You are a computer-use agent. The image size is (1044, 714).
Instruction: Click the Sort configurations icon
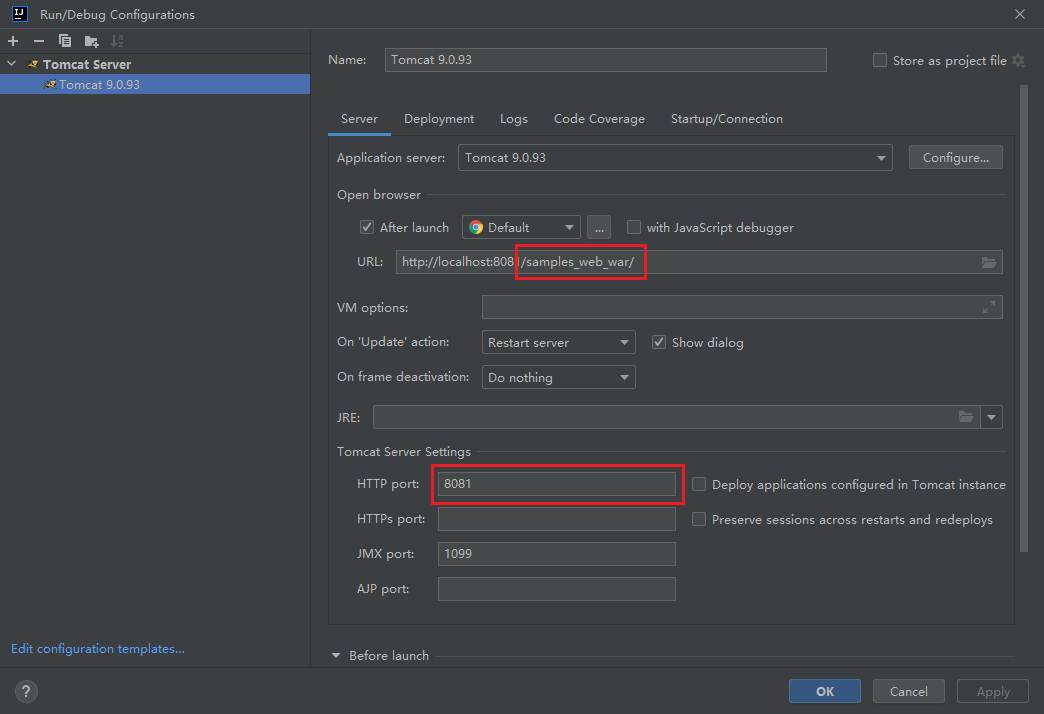pyautogui.click(x=117, y=41)
